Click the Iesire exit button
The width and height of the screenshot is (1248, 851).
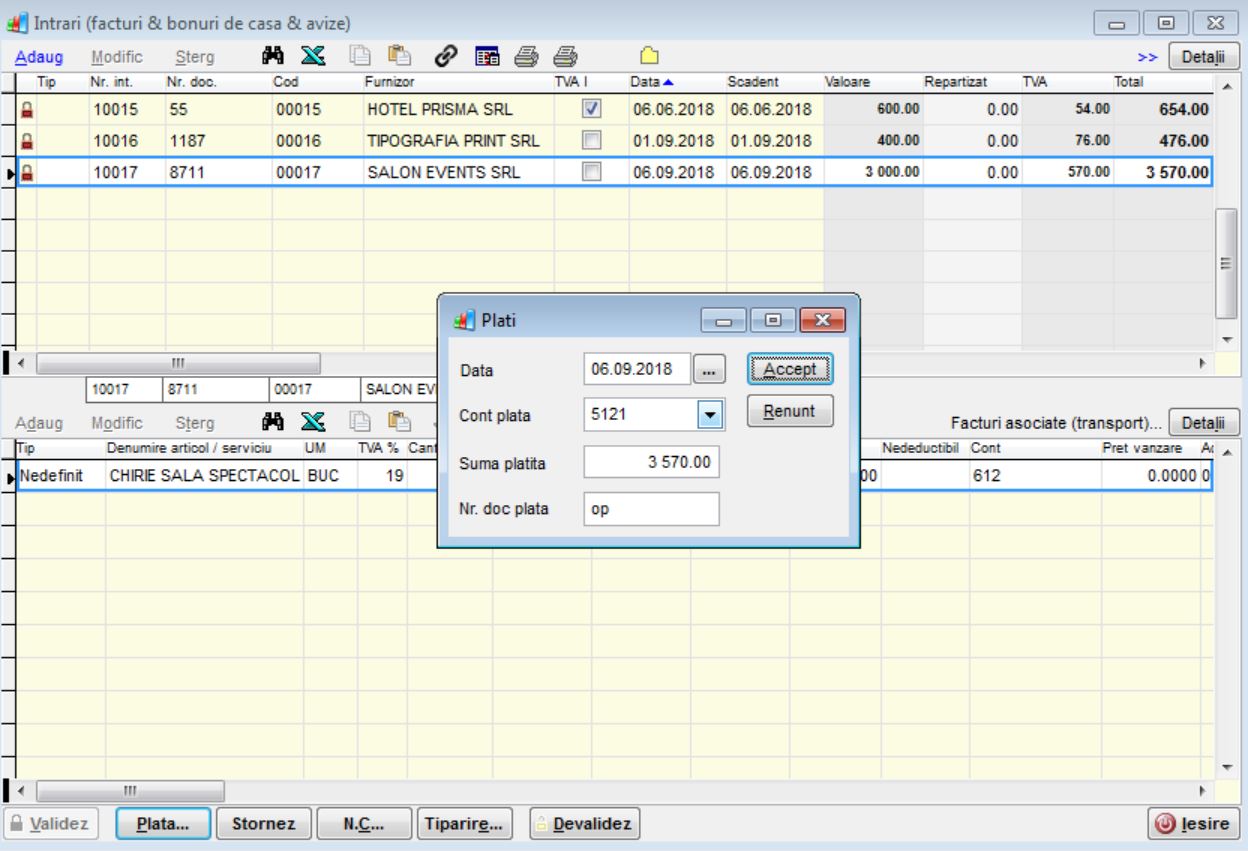[1195, 825]
